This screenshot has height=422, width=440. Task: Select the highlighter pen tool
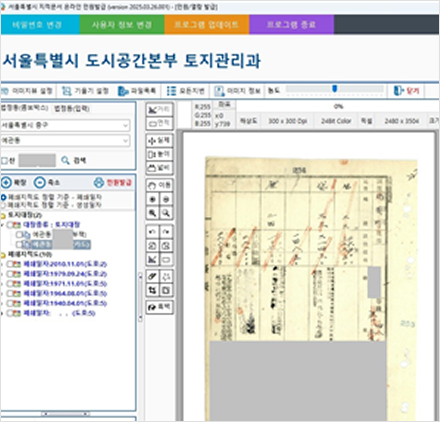coord(153,277)
